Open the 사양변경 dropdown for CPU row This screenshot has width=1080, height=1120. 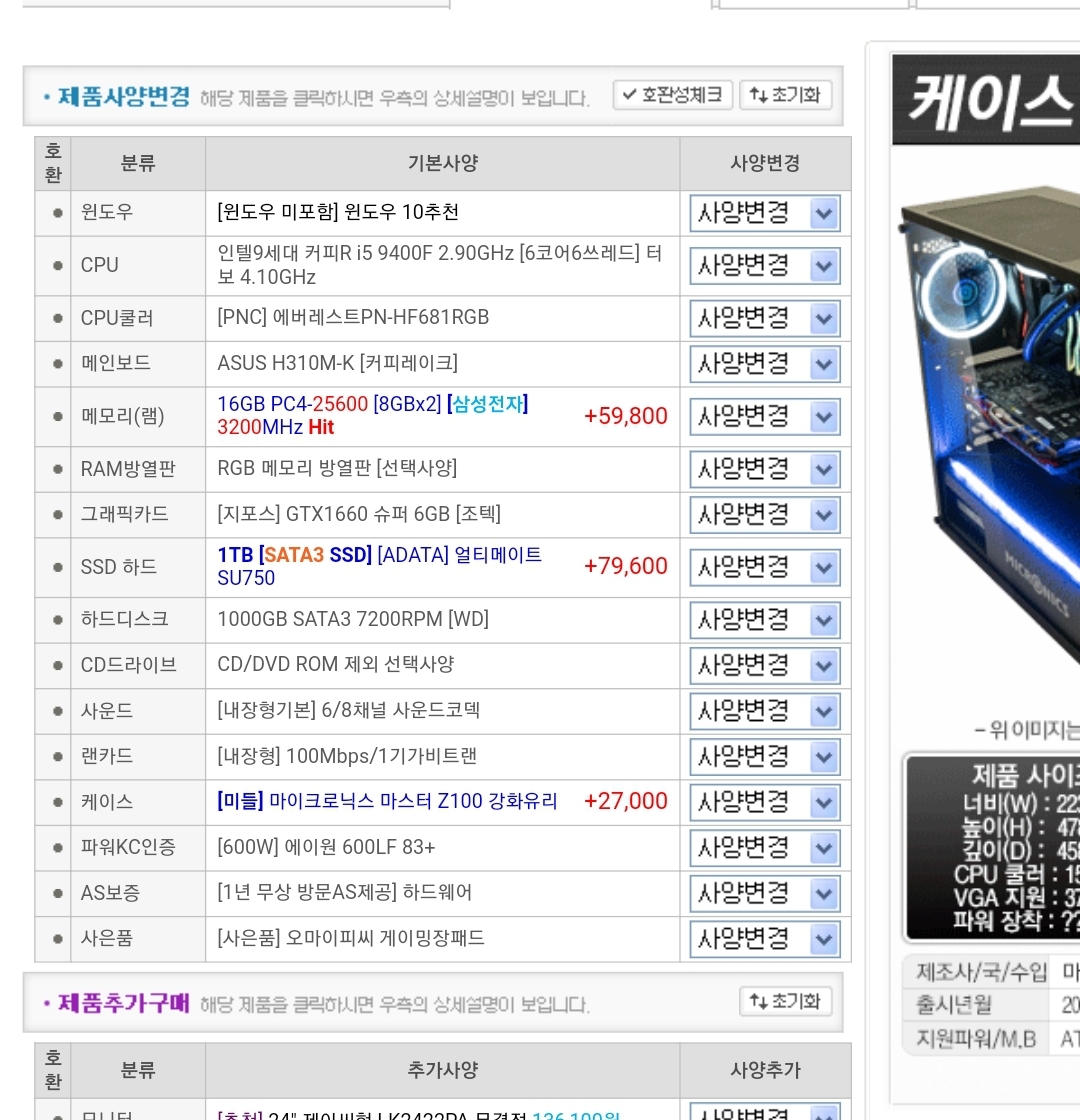point(764,266)
